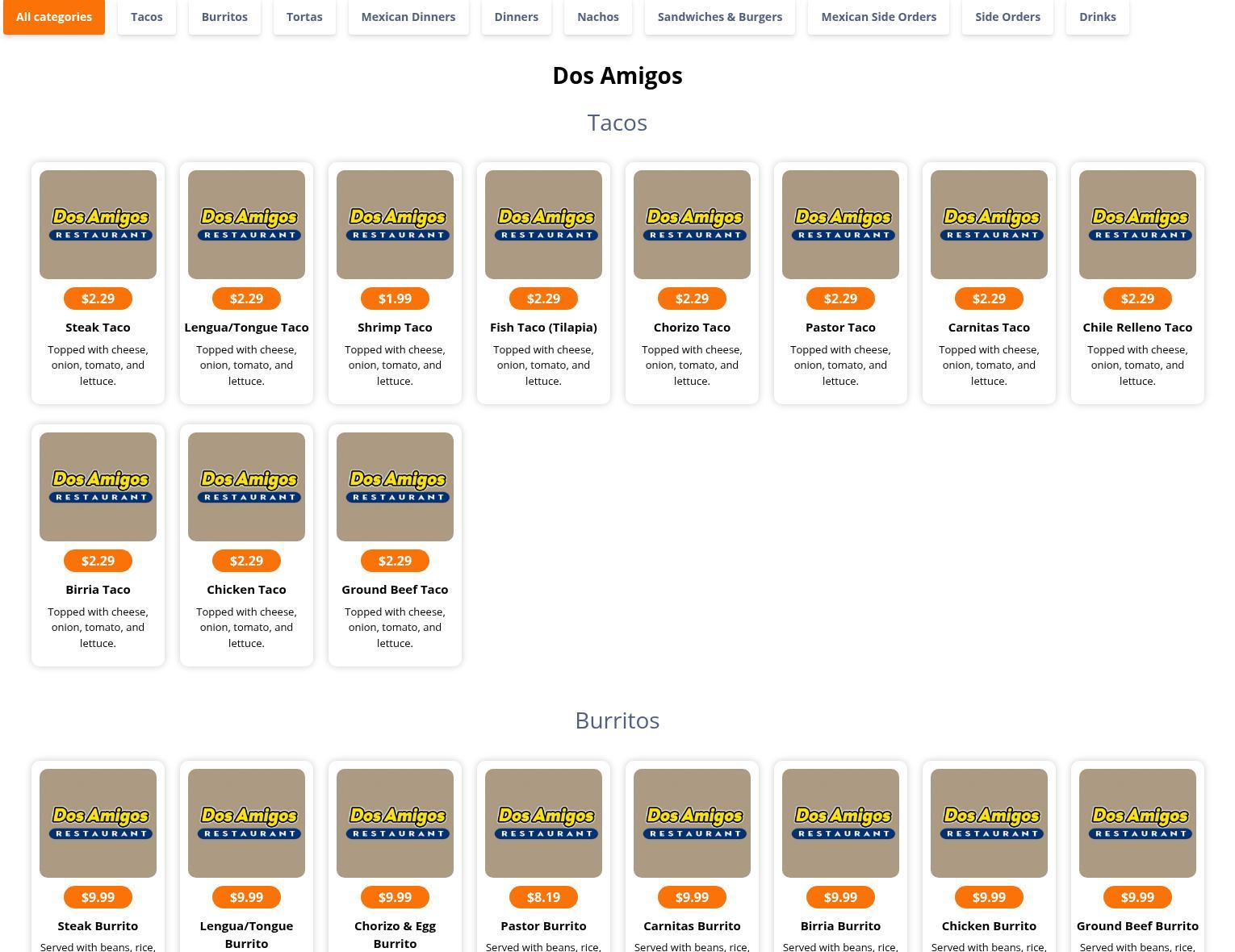
Task: Select the All categories button
Action: coord(54,17)
